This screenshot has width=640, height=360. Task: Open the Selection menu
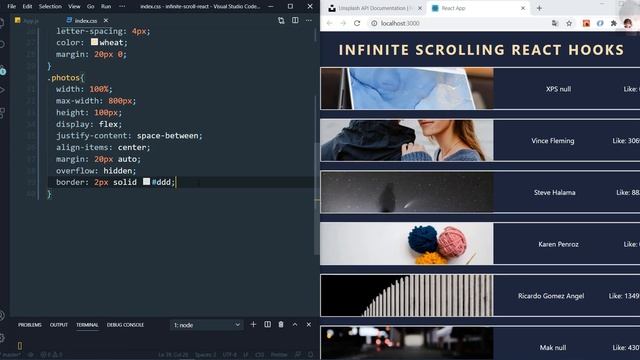[x=50, y=7]
